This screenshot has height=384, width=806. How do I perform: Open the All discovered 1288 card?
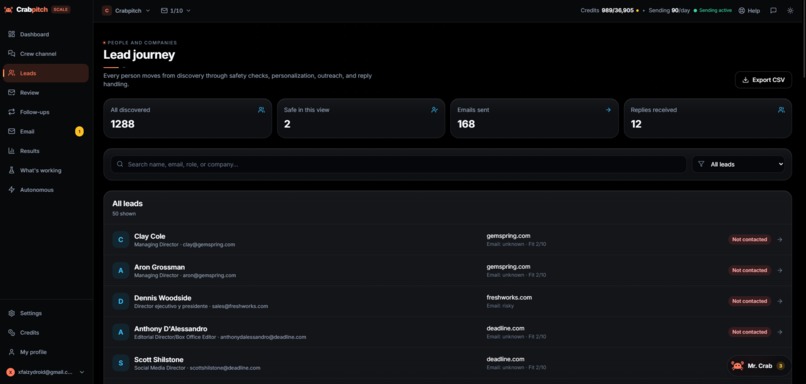(188, 118)
